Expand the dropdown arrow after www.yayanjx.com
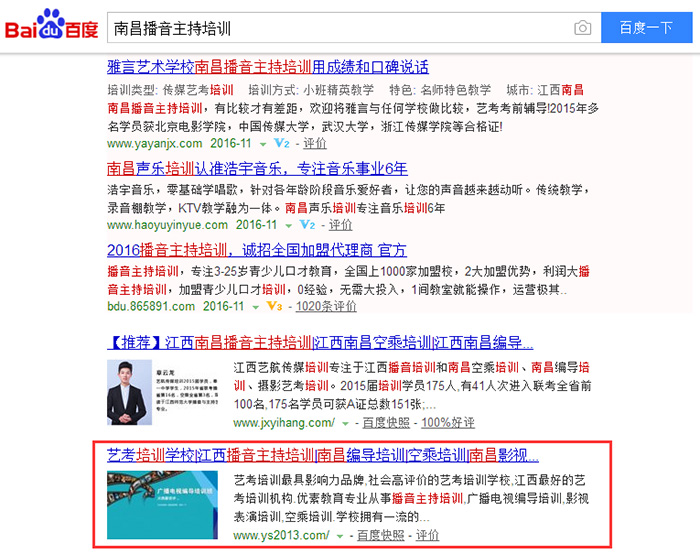This screenshot has height=554, width=700. tap(263, 144)
